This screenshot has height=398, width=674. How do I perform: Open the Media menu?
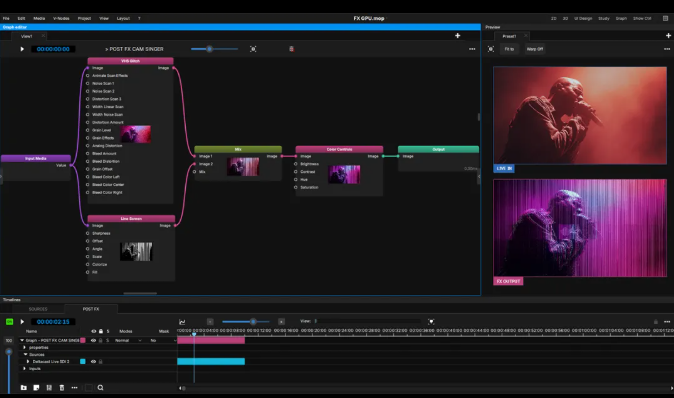point(39,18)
